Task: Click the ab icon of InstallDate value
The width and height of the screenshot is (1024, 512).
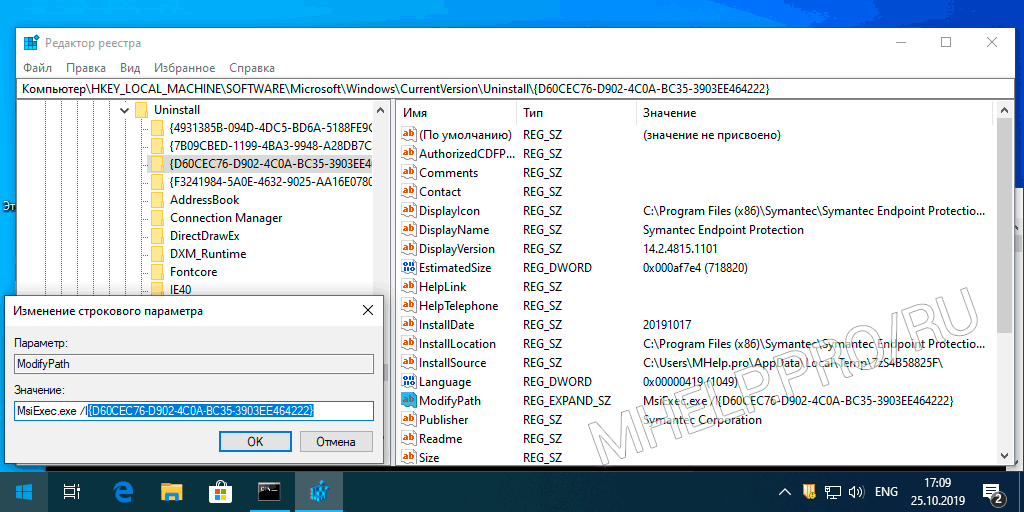Action: coord(409,325)
